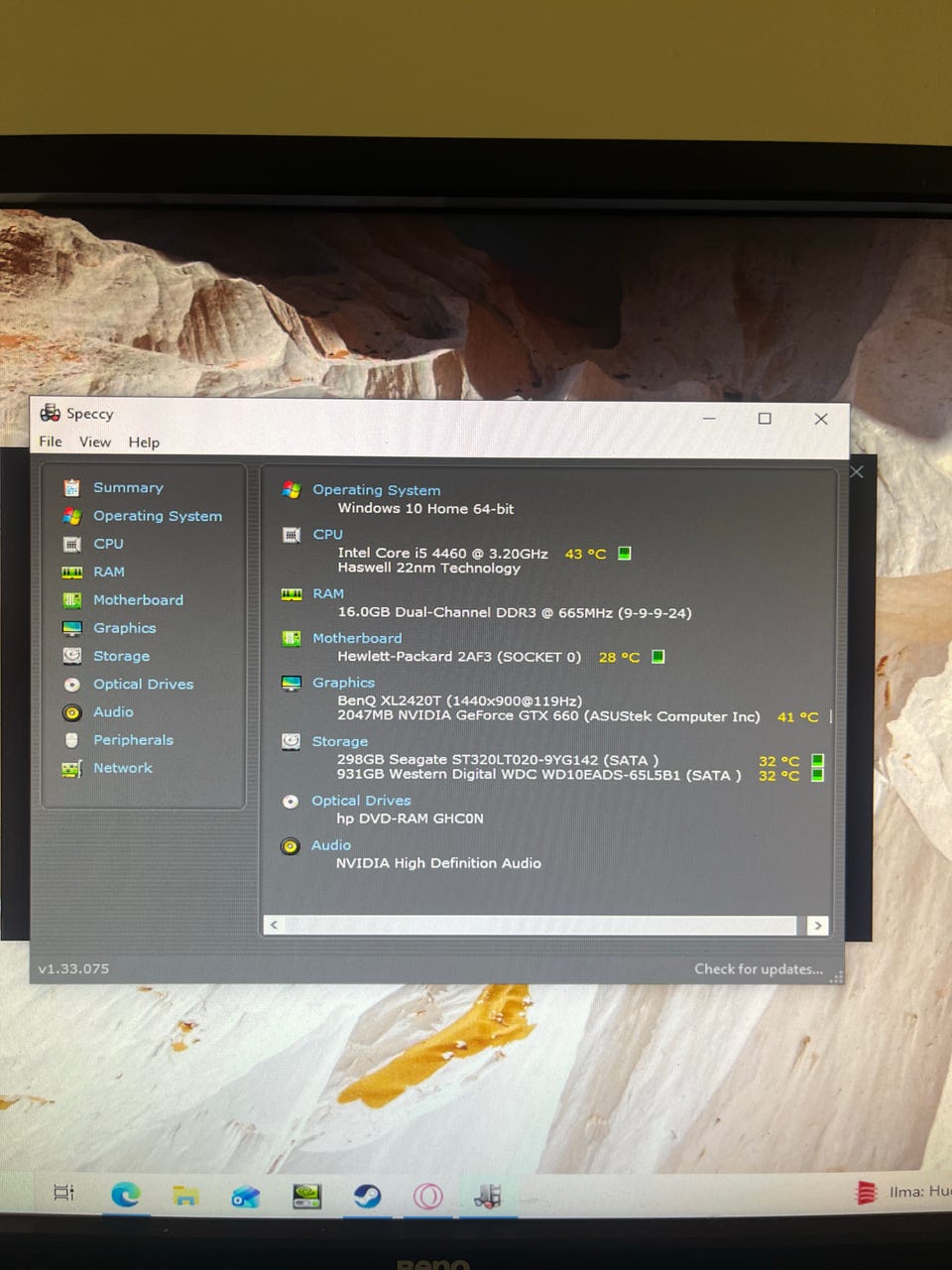Viewport: 952px width, 1270px height.
Task: Click the CPU heading link in summary
Action: 327,534
